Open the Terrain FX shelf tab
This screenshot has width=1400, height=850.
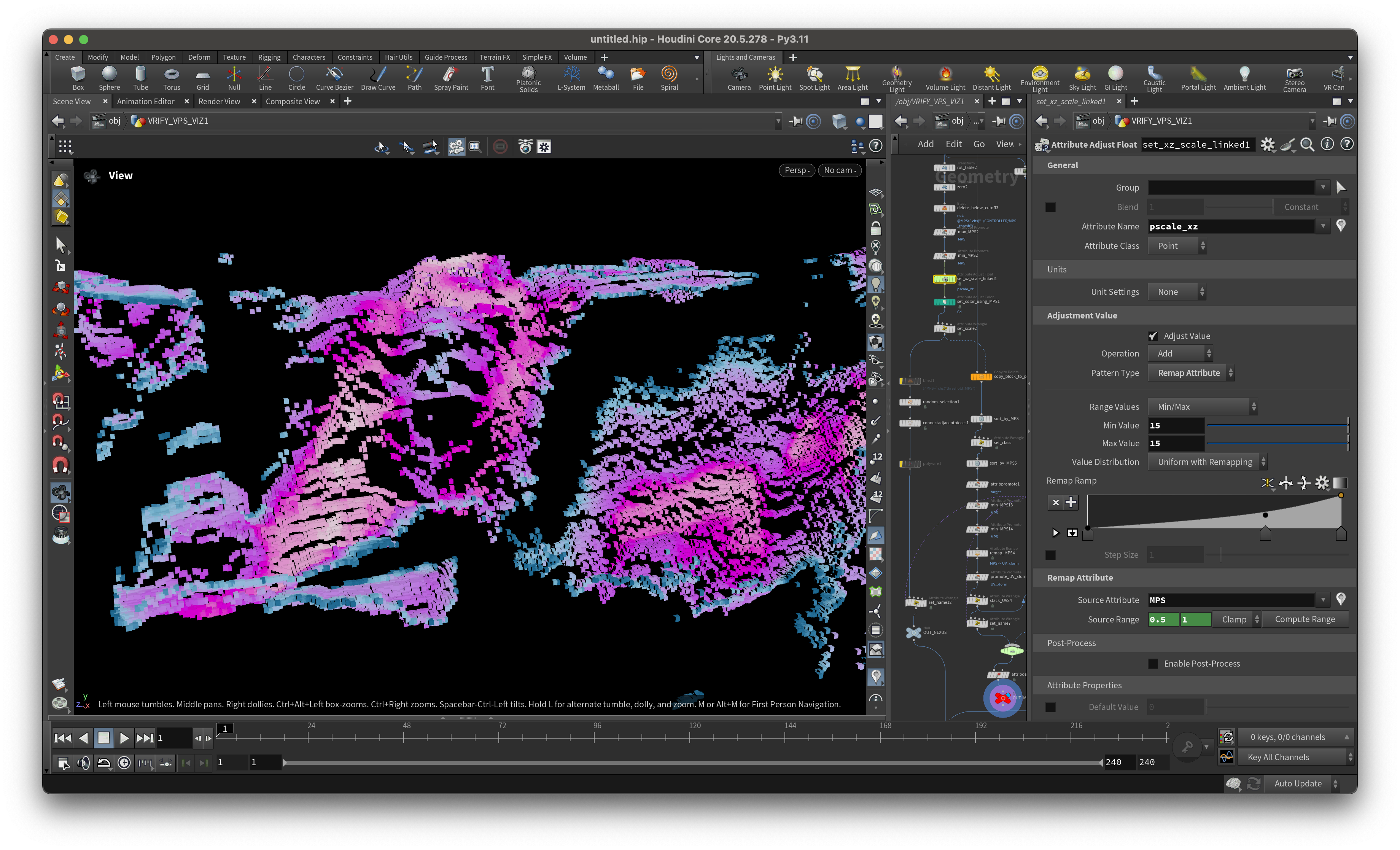coord(494,57)
